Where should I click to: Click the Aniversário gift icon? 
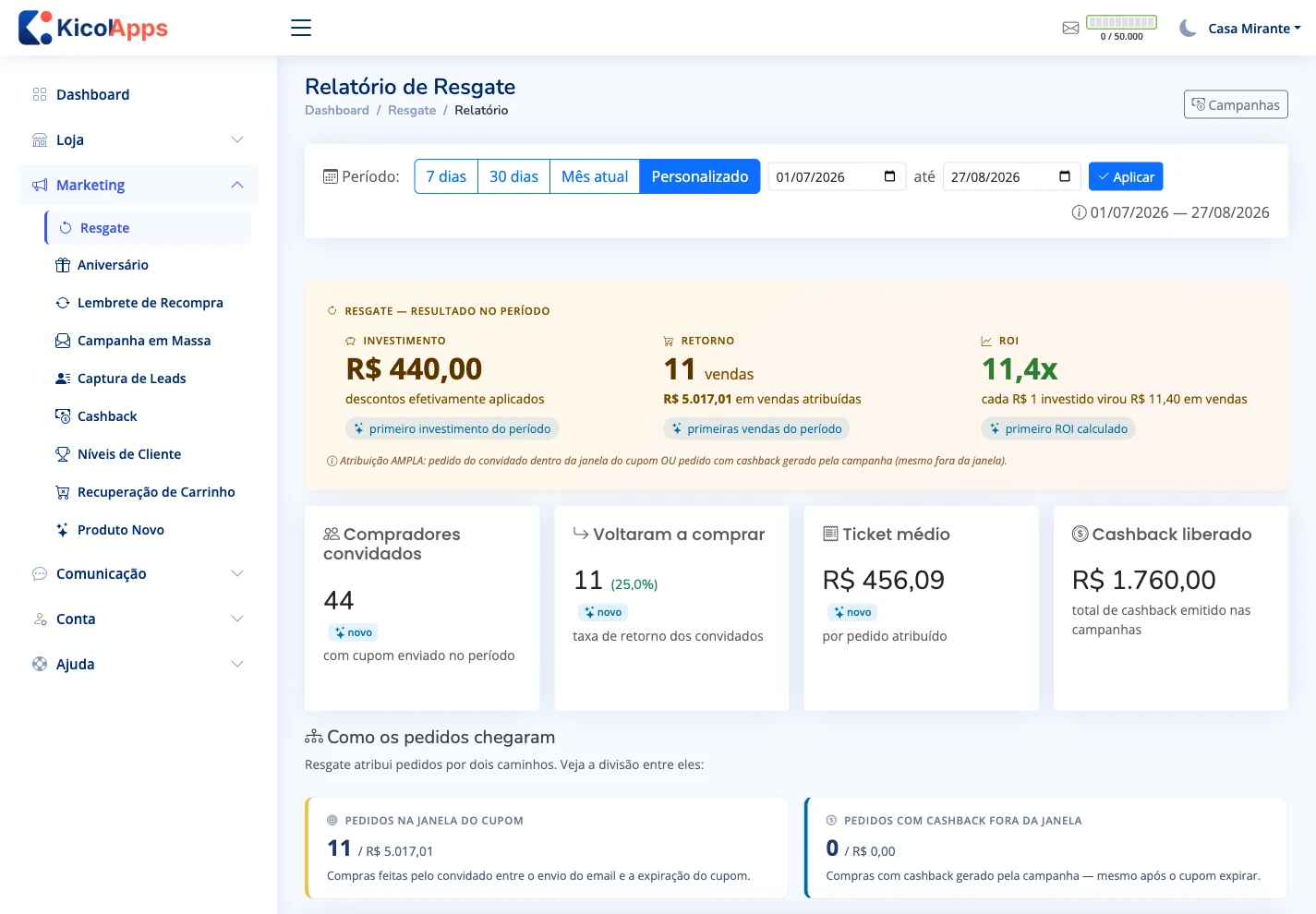pyautogui.click(x=63, y=265)
